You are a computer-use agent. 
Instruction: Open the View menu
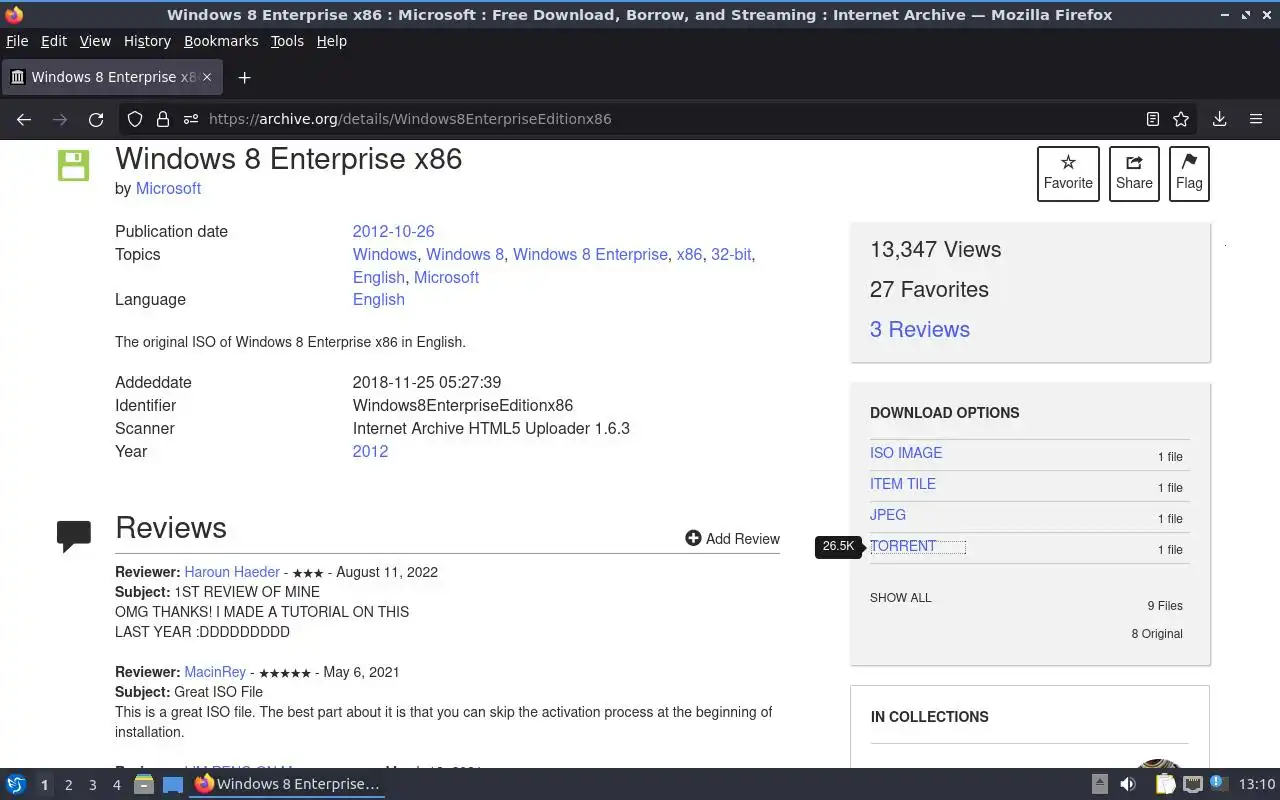pyautogui.click(x=95, y=41)
